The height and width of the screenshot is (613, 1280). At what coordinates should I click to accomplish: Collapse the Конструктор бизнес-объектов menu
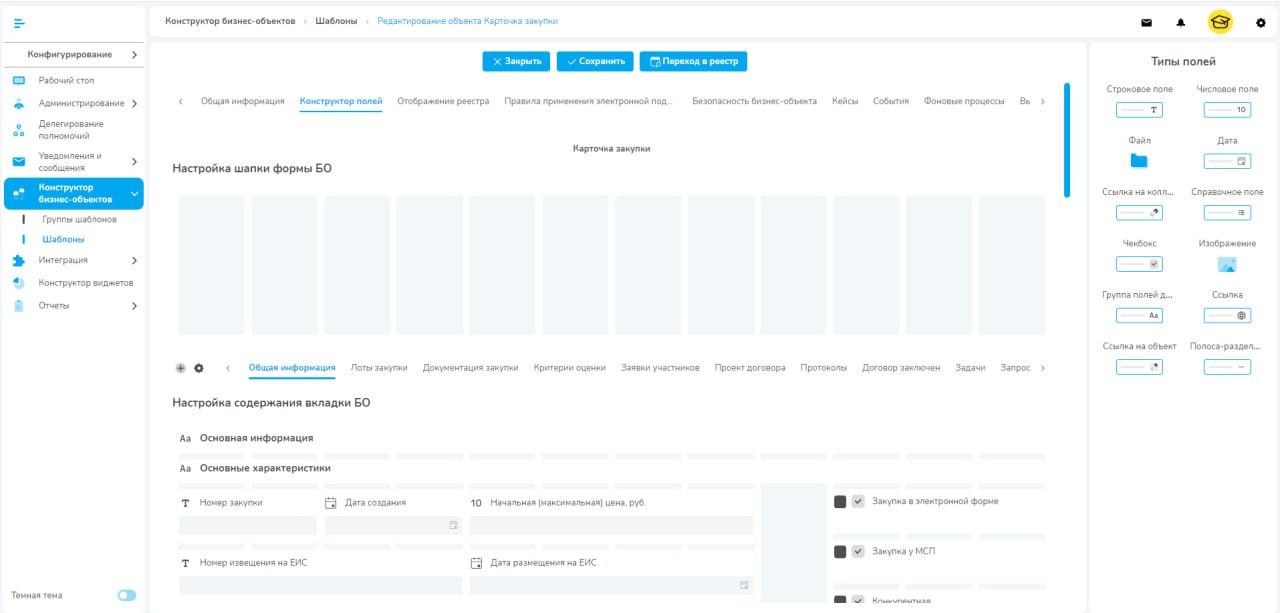pos(134,194)
